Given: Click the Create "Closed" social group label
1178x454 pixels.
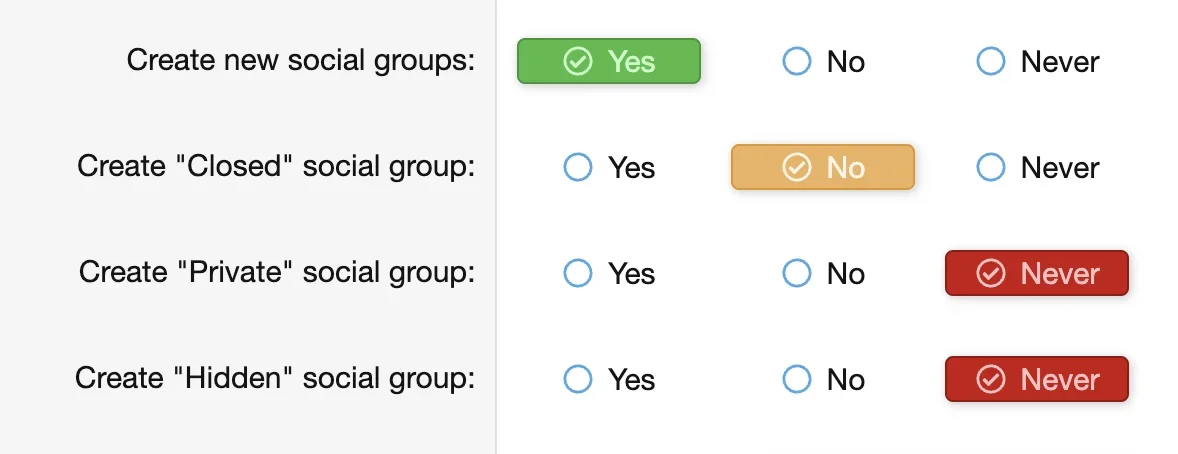Looking at the screenshot, I should tap(276, 166).
